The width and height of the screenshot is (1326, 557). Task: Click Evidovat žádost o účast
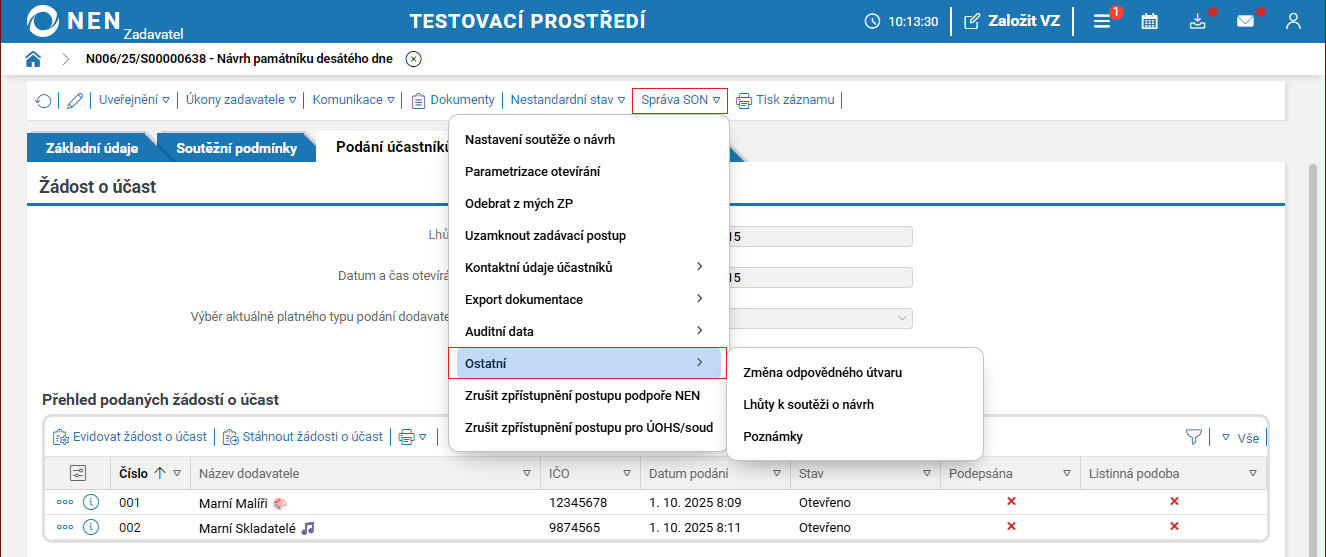129,436
